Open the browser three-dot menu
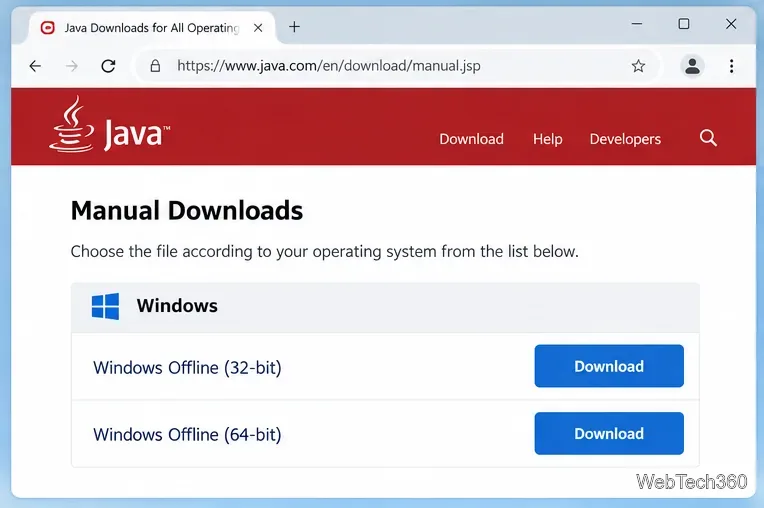 (731, 66)
